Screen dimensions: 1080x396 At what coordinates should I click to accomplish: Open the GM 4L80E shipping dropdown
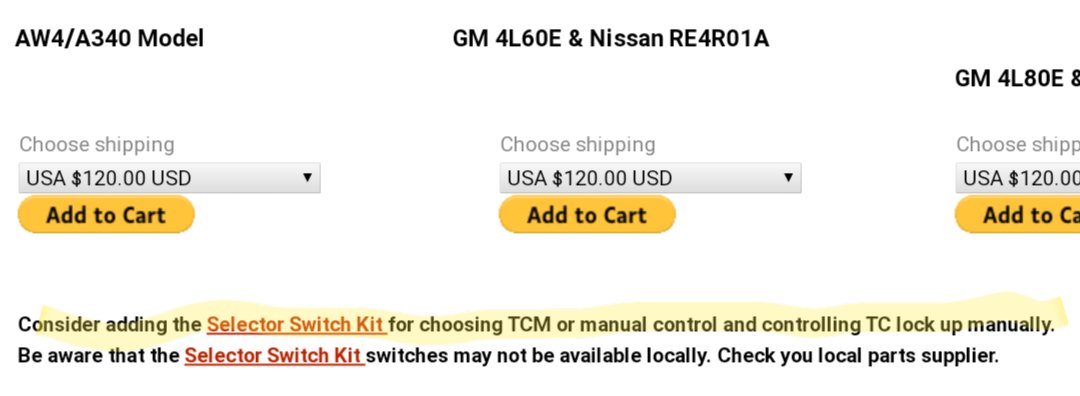point(1018,178)
